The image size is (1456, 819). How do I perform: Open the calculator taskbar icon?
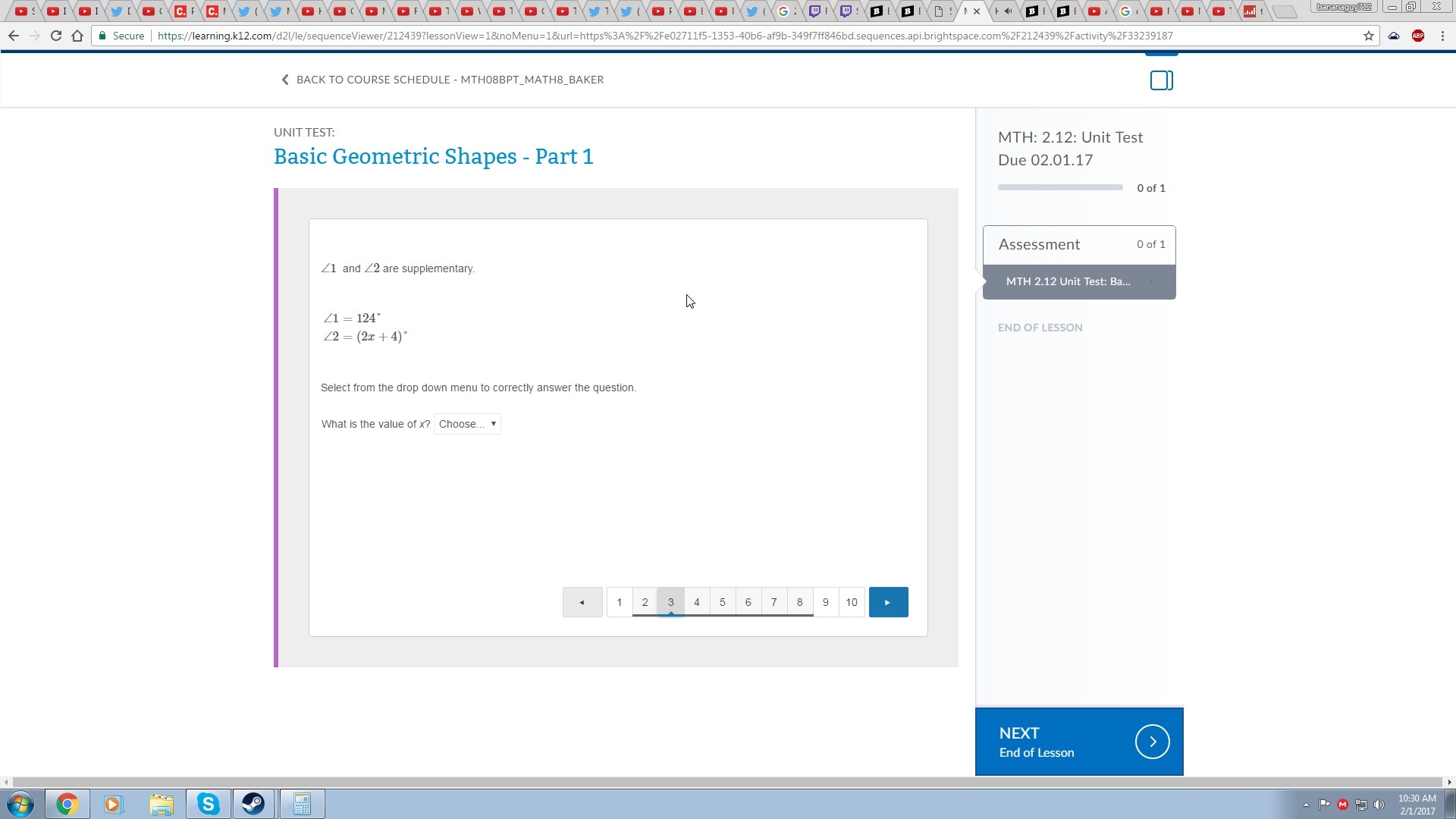pos(302,804)
